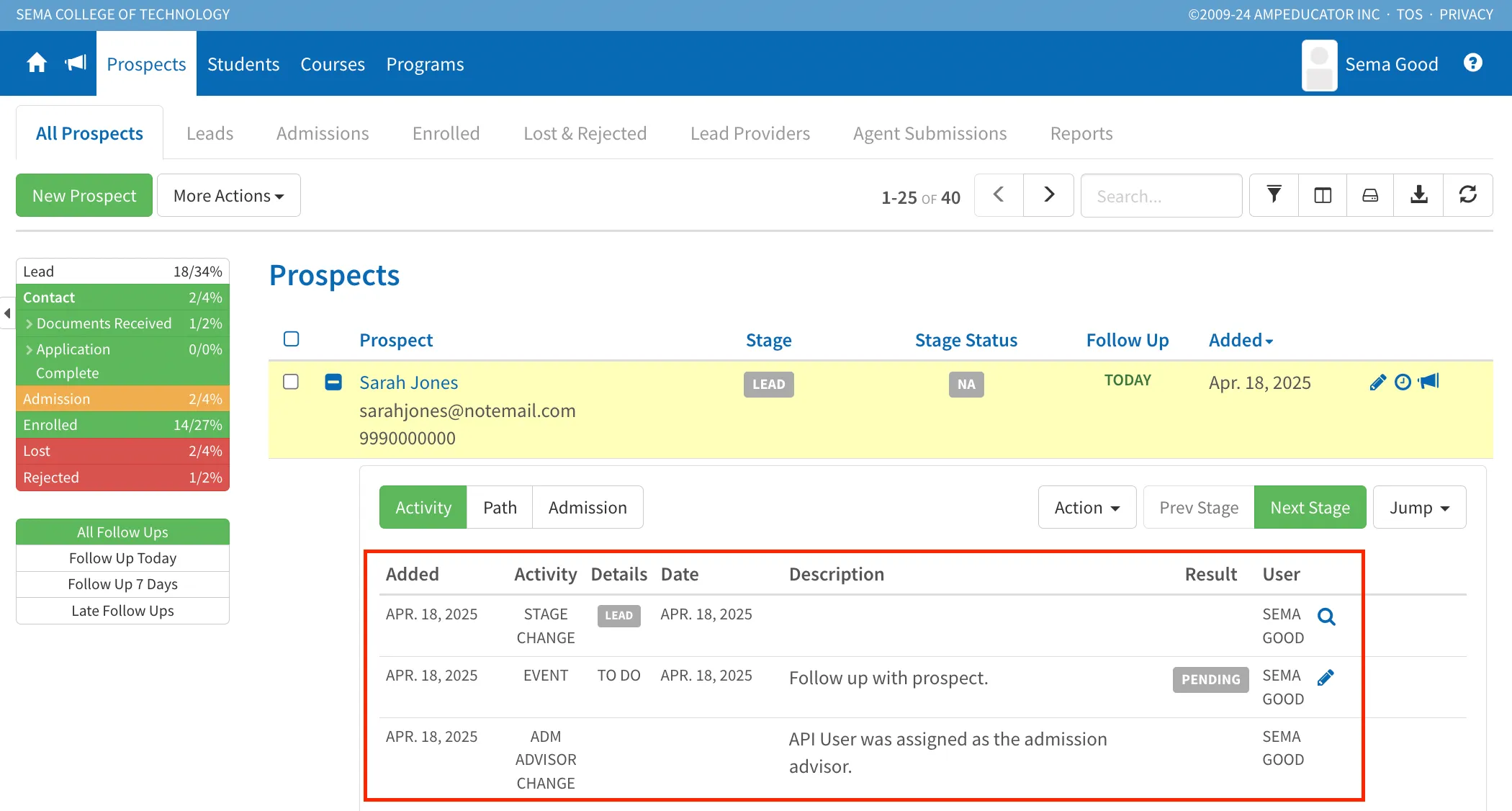Open the announcements megaphone in navbar
Screen dimensions: 1512x811
76,63
